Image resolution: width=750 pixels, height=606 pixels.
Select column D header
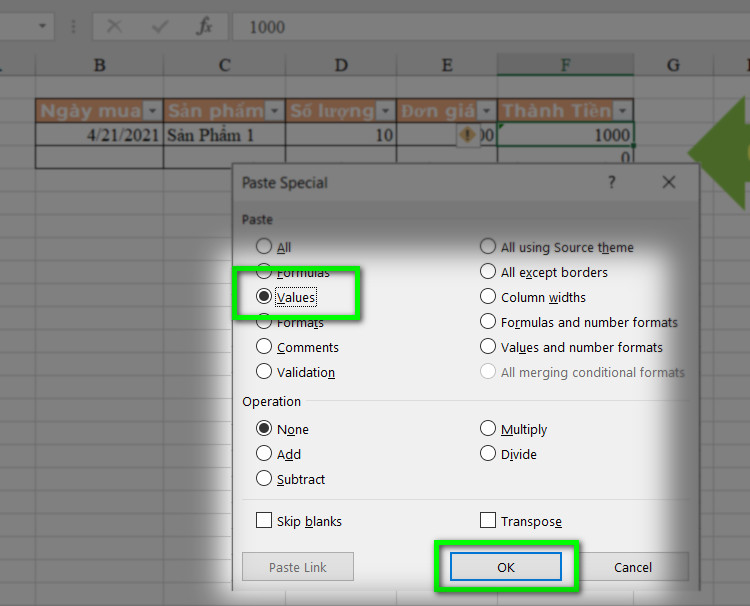point(341,65)
